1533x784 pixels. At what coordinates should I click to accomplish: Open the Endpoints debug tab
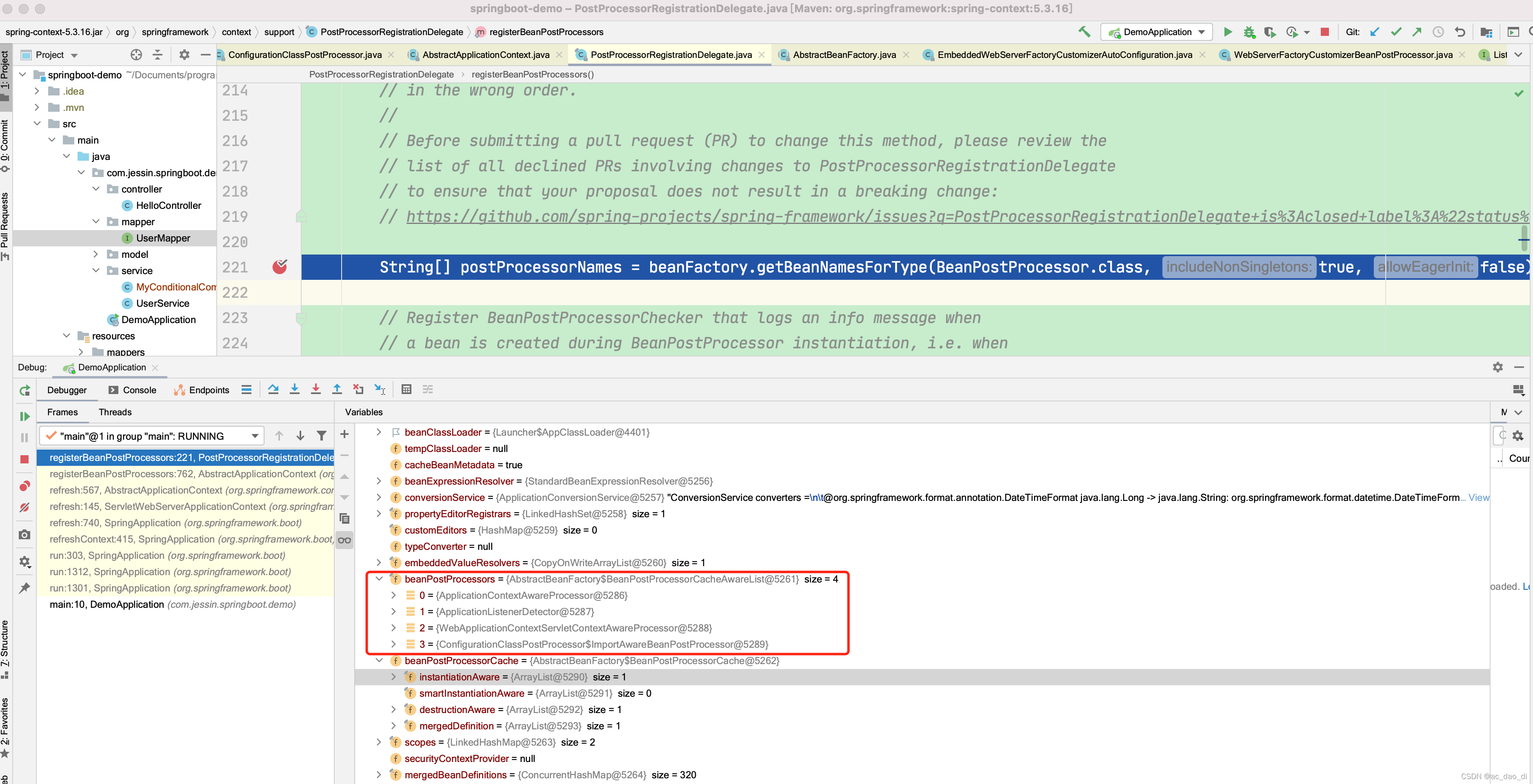201,390
